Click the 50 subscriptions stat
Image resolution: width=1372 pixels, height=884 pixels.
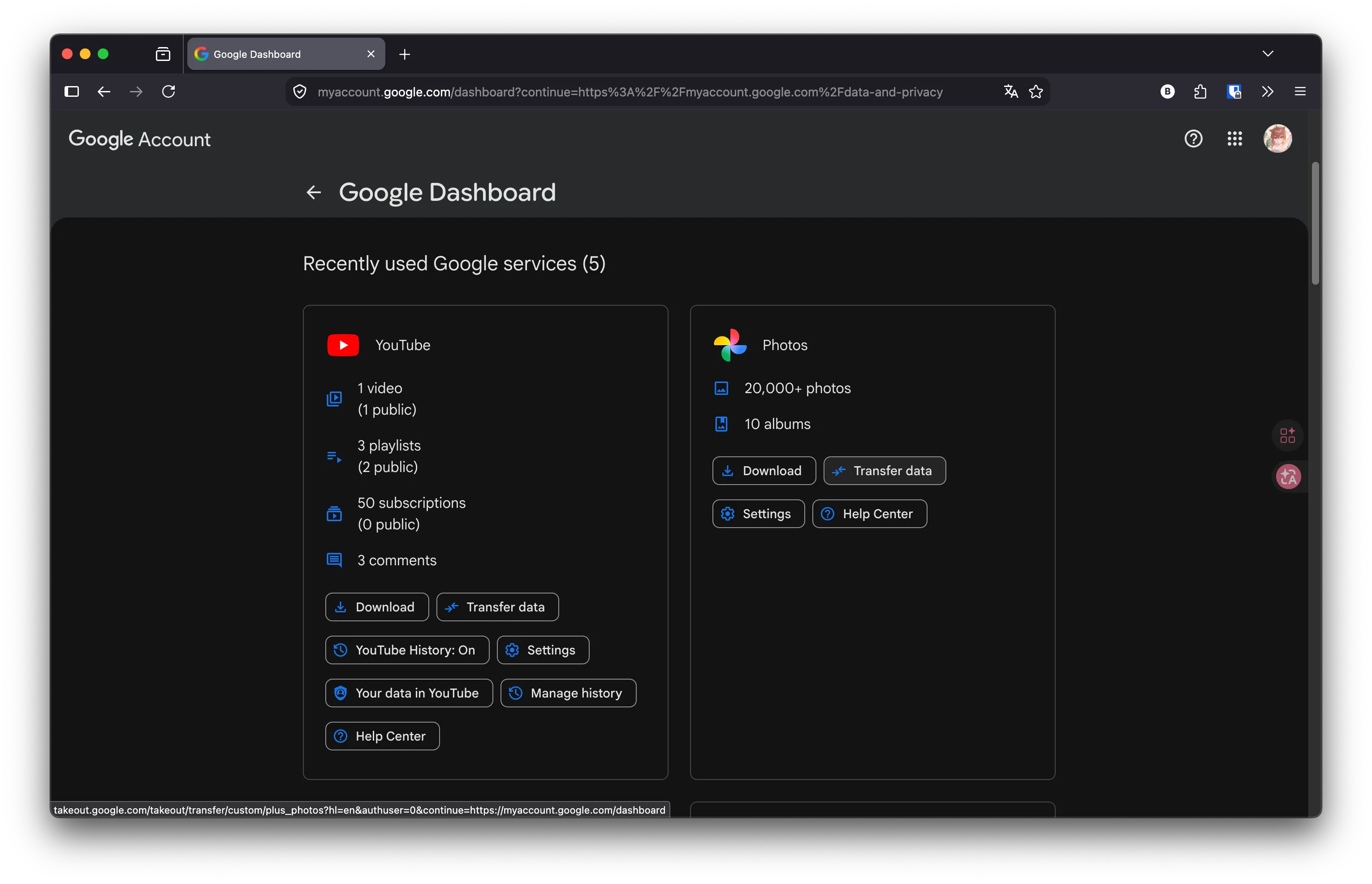click(411, 514)
